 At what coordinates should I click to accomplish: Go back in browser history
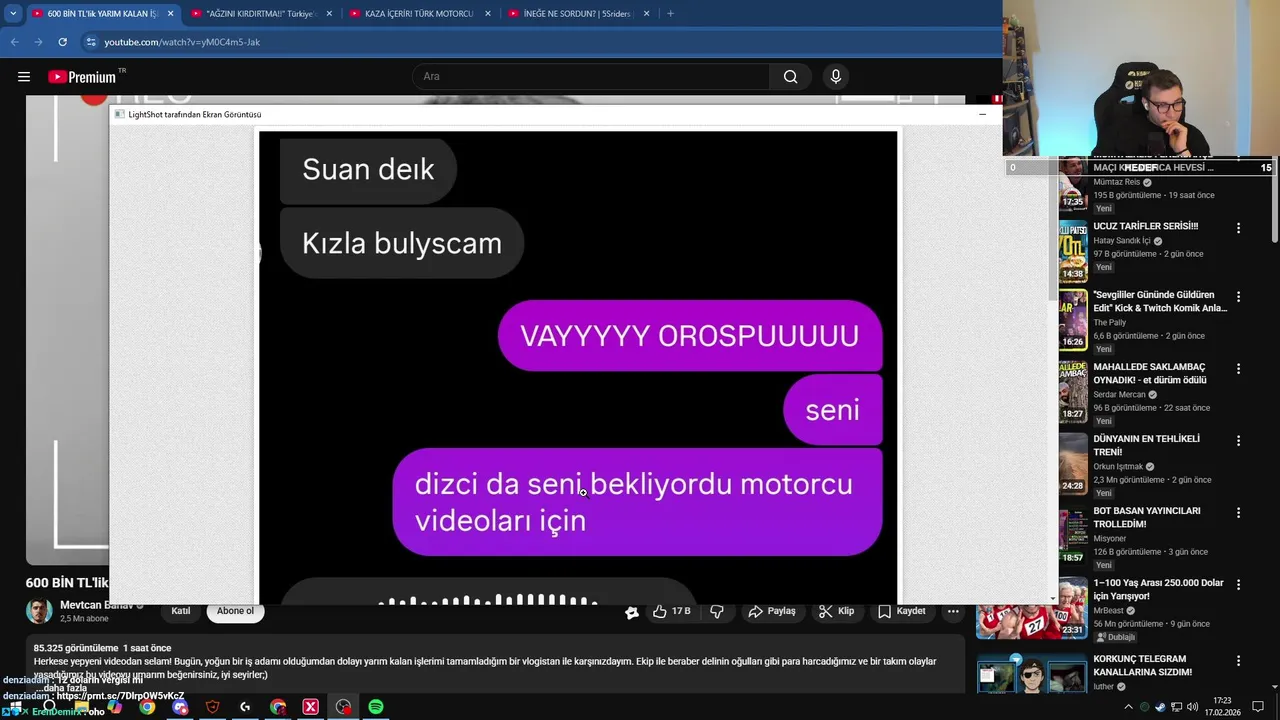(14, 42)
